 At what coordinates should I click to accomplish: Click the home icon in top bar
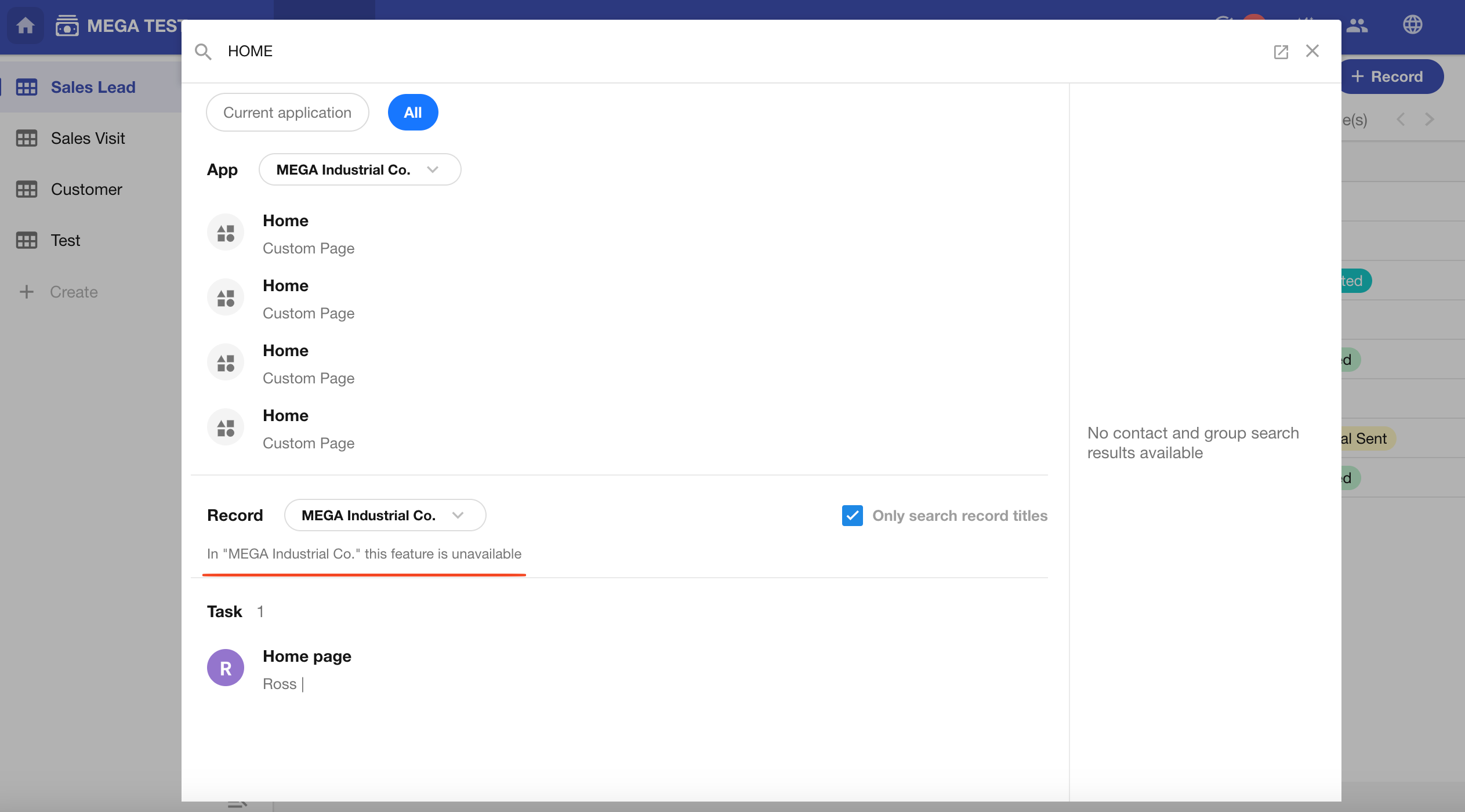point(25,26)
